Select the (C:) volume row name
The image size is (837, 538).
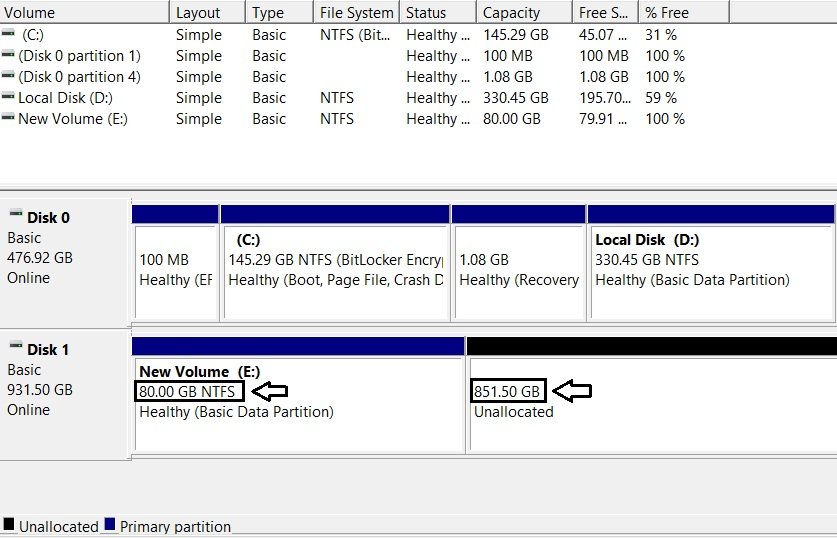tap(33, 35)
